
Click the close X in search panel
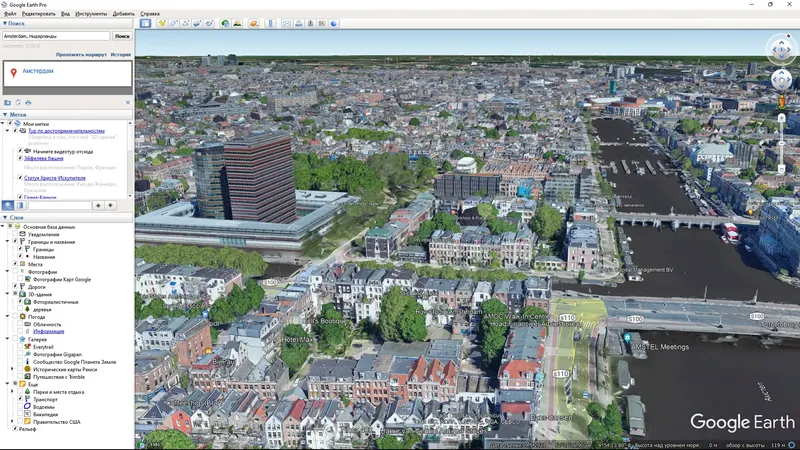(x=128, y=102)
